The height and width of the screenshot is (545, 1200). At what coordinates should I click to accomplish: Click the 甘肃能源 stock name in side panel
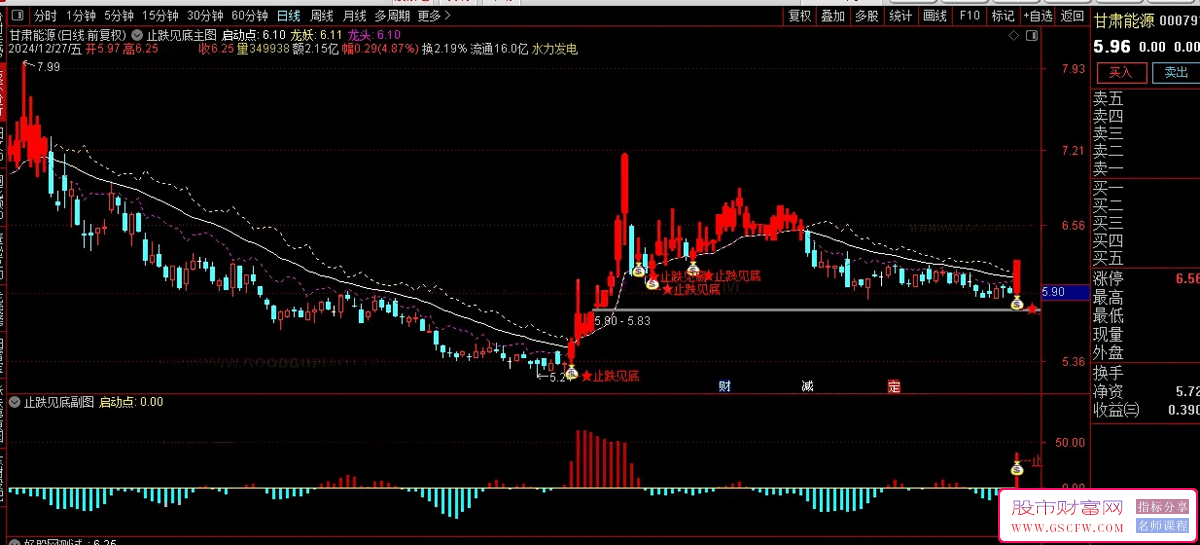[x=1123, y=19]
